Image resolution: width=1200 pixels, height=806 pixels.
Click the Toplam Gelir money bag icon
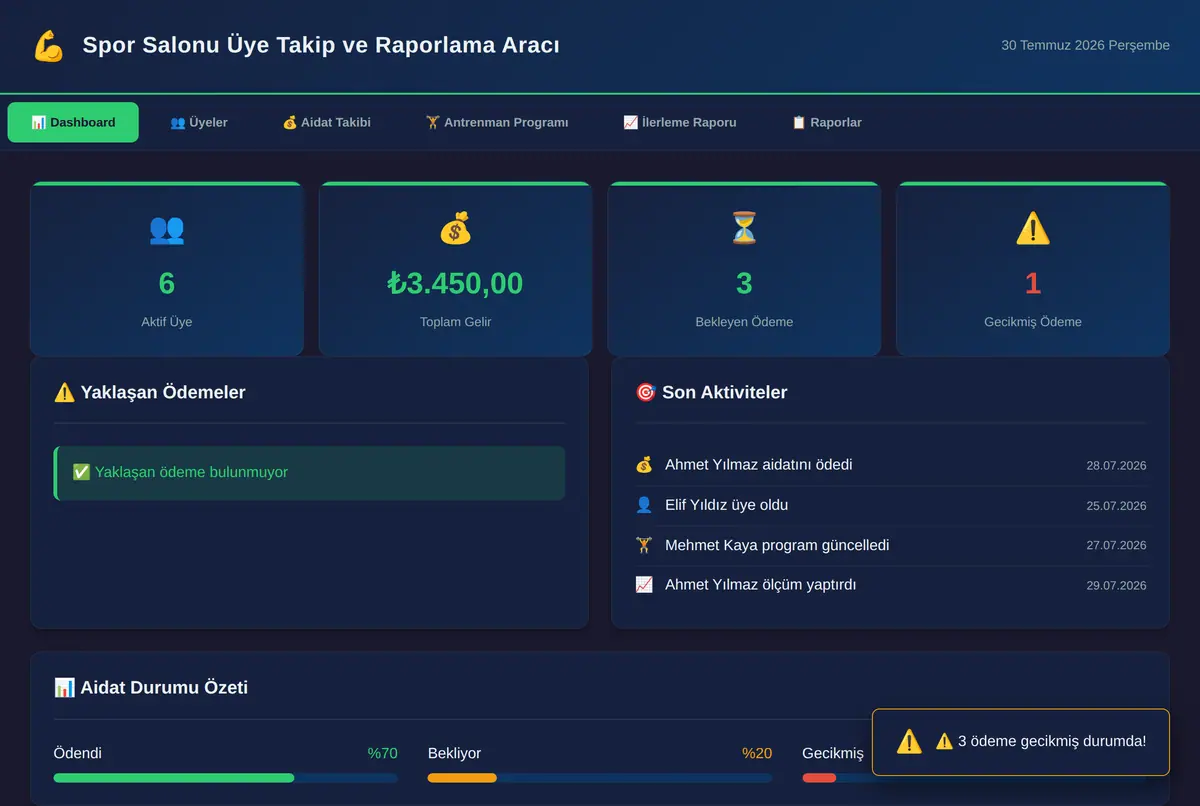(x=455, y=229)
